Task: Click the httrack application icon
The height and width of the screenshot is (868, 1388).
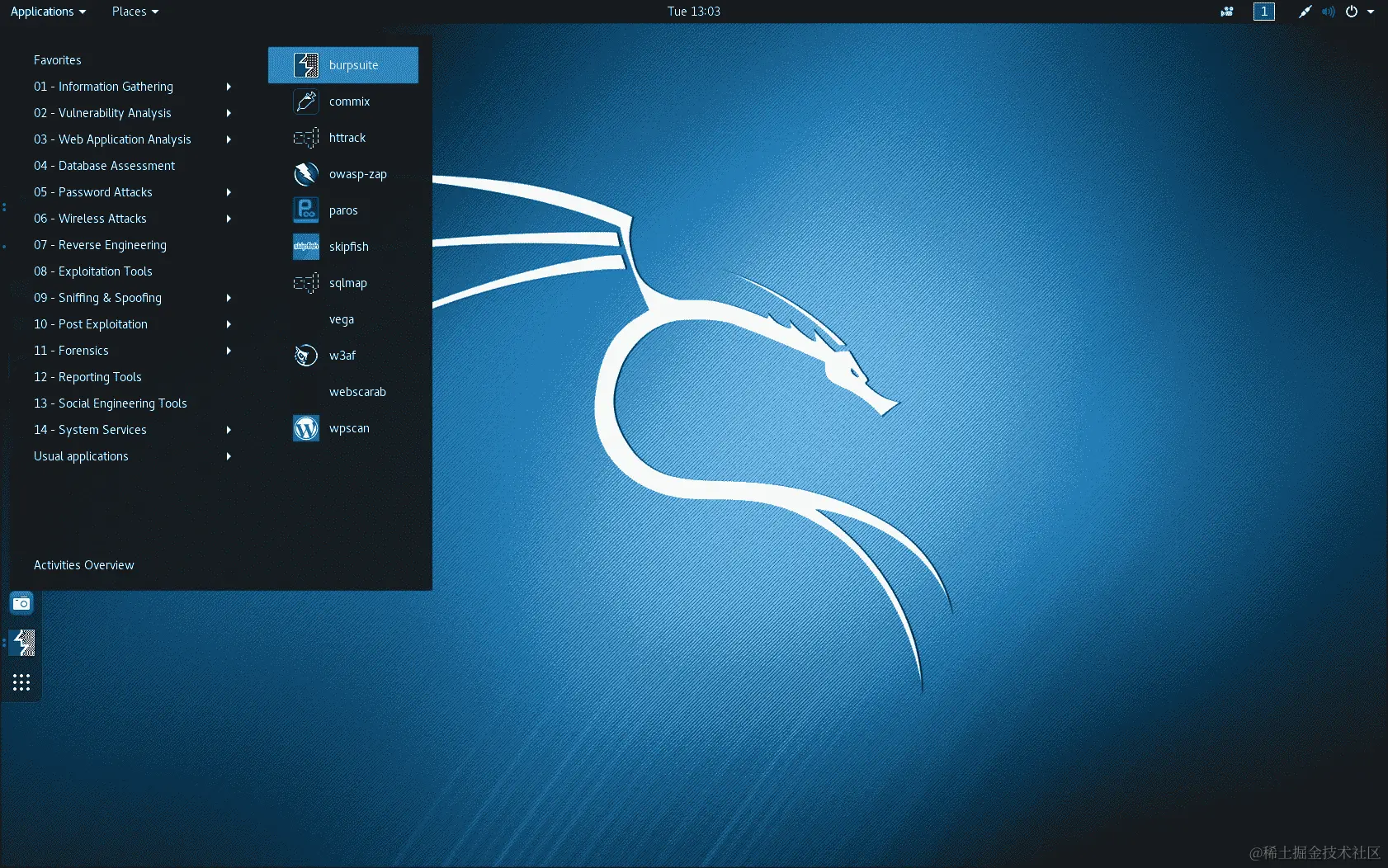Action: pos(306,138)
